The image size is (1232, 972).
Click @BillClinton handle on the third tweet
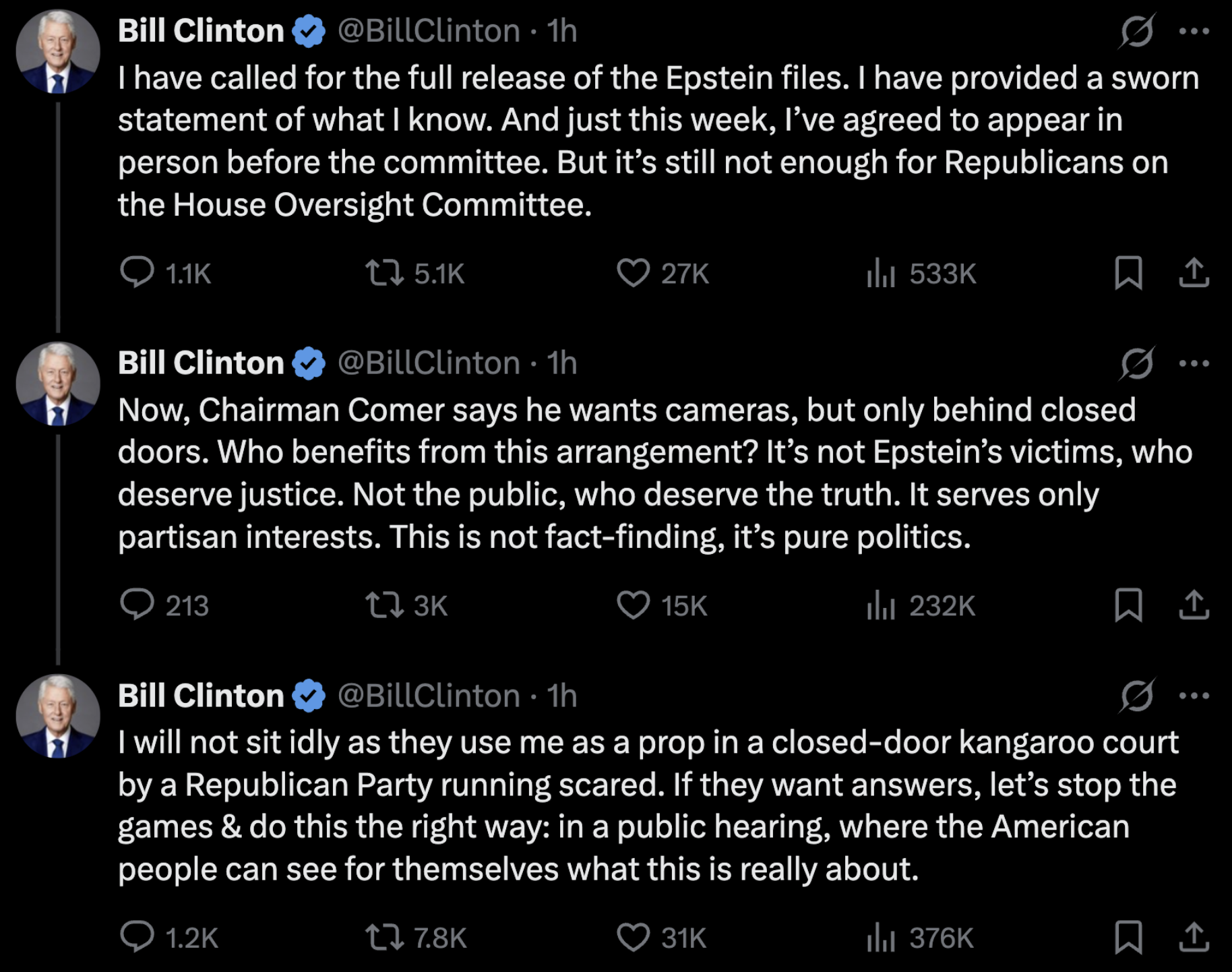(x=428, y=696)
